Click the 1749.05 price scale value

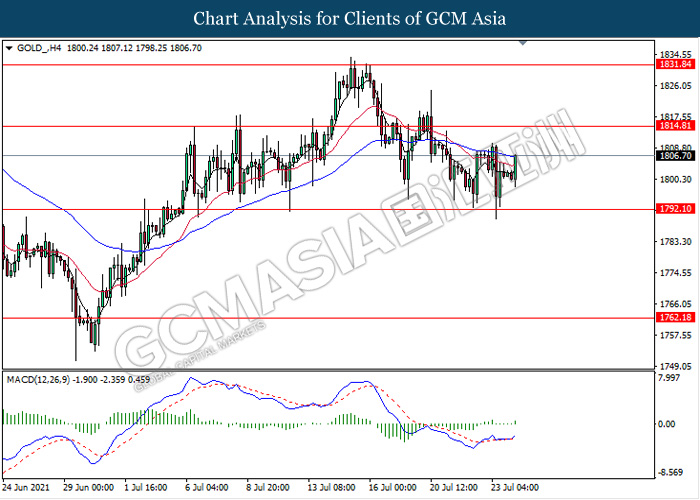675,366
